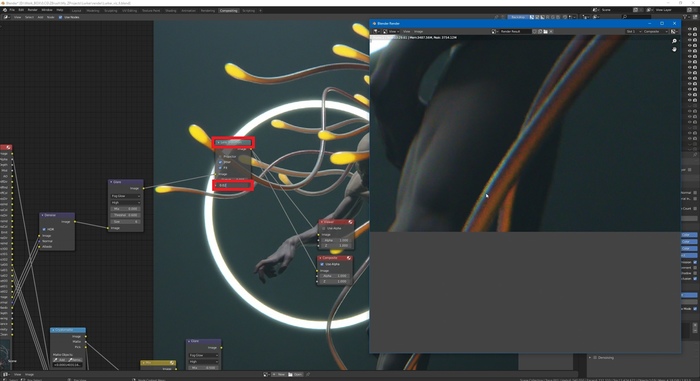Toggle the Backdrop button
Image resolution: width=700 pixels, height=381 pixels.
click(518, 17)
